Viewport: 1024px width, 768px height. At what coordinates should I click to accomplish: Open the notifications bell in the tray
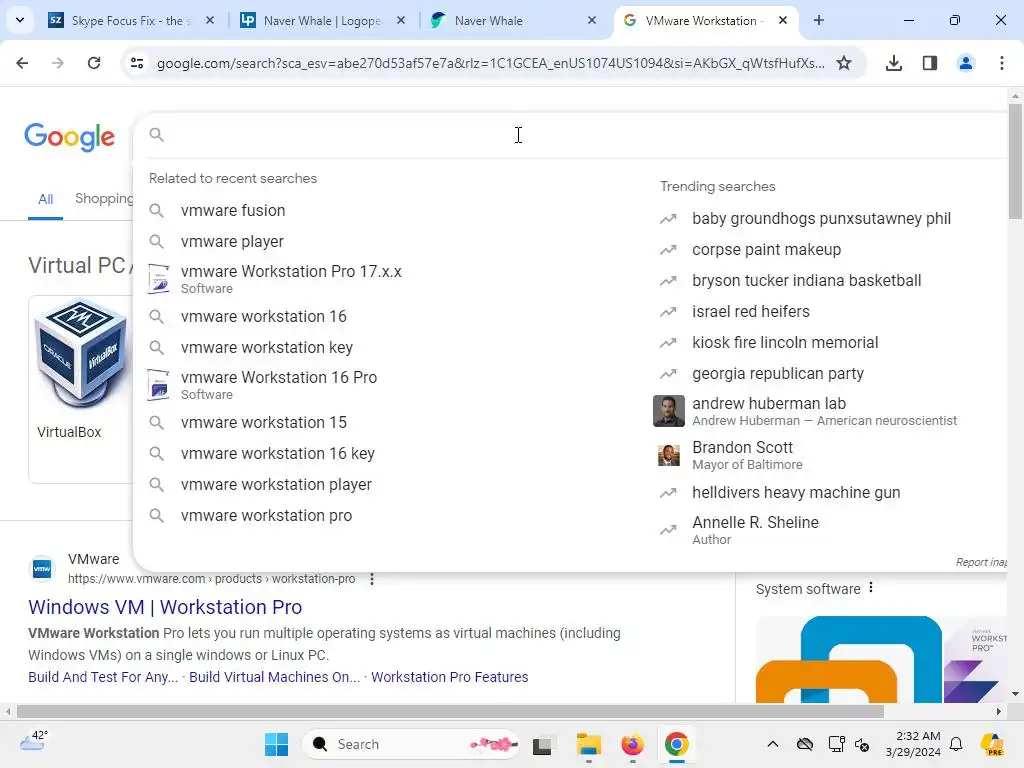(x=956, y=744)
